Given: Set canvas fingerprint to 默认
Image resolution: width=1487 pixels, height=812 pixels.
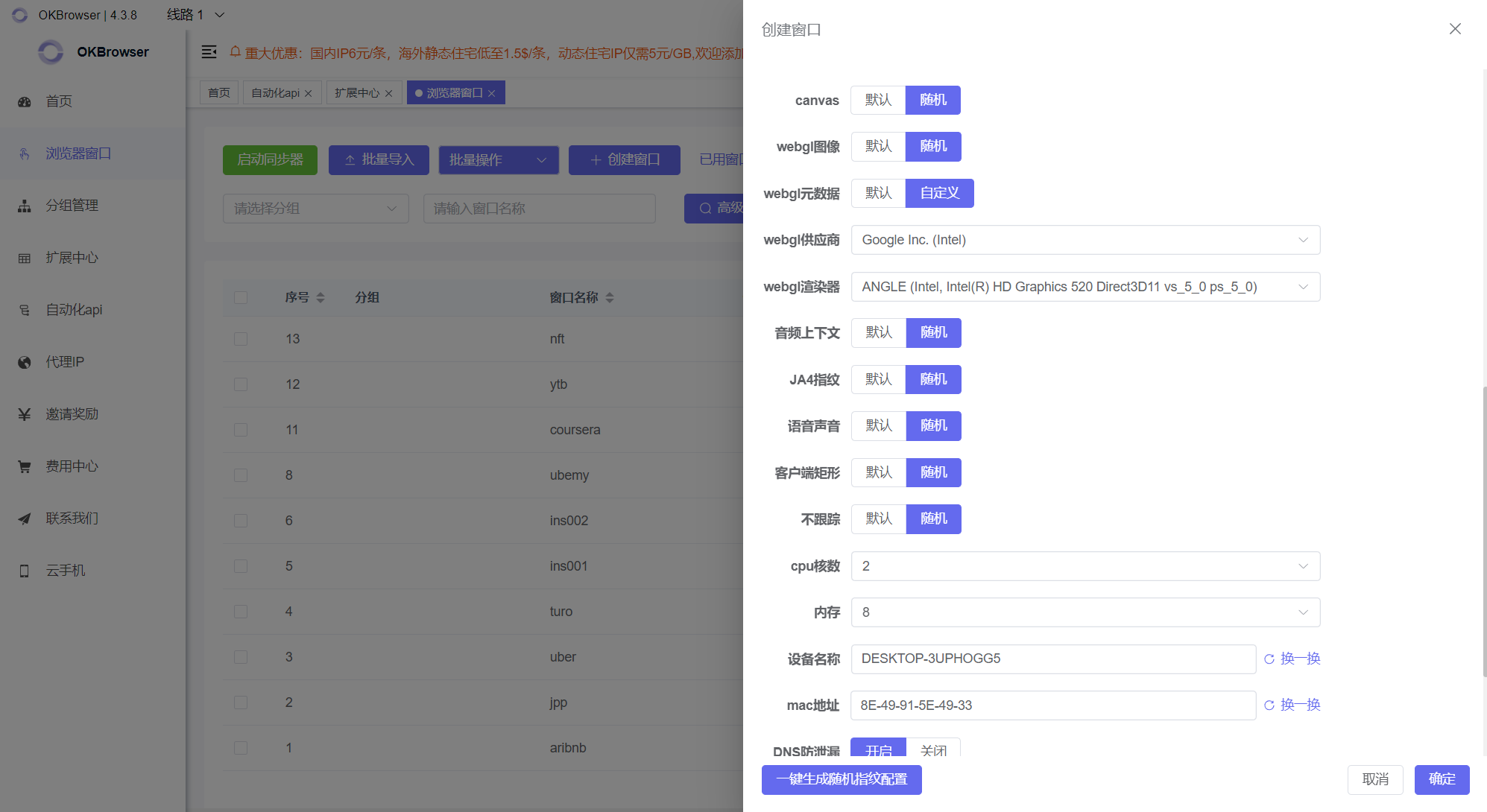Looking at the screenshot, I should [x=878, y=101].
